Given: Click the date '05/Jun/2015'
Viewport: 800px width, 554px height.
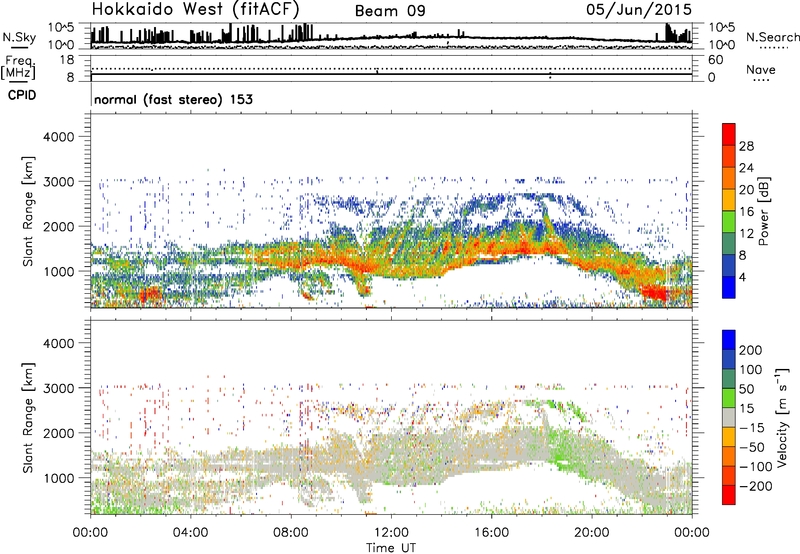Looking at the screenshot, I should click(639, 10).
